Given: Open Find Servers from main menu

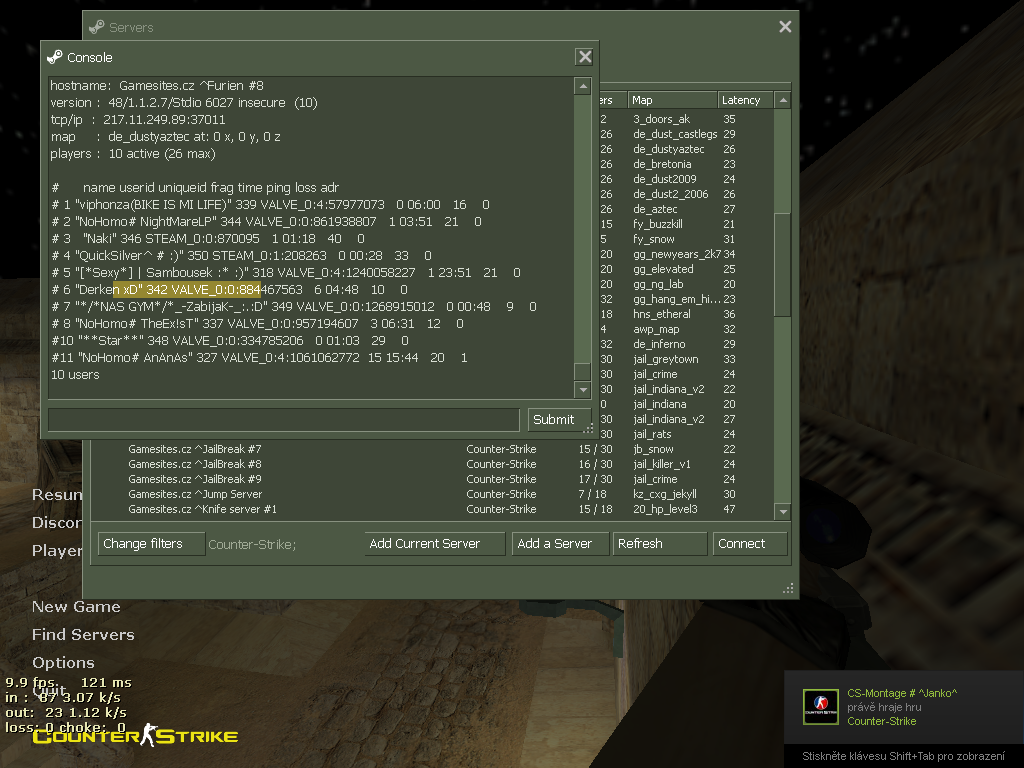Looking at the screenshot, I should click(83, 635).
